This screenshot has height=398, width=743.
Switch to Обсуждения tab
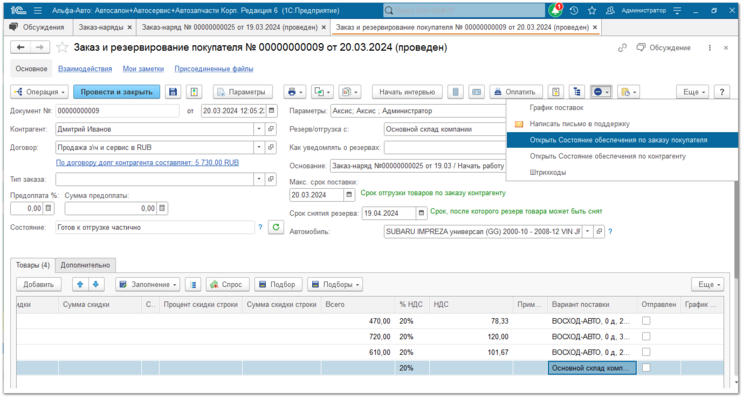(x=38, y=27)
